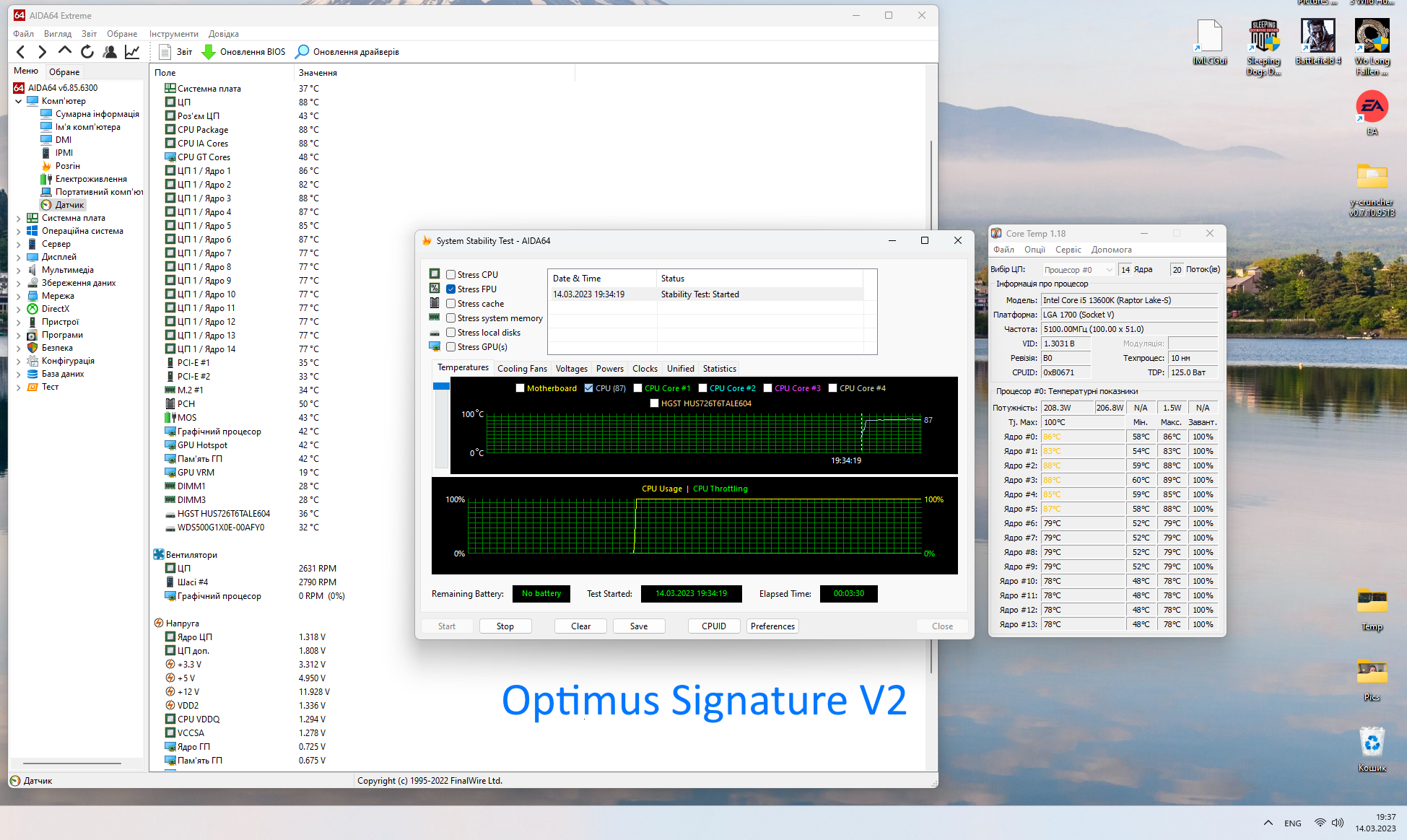Click the Wi-Fi icon in system tray
The image size is (1407, 840).
[1320, 823]
